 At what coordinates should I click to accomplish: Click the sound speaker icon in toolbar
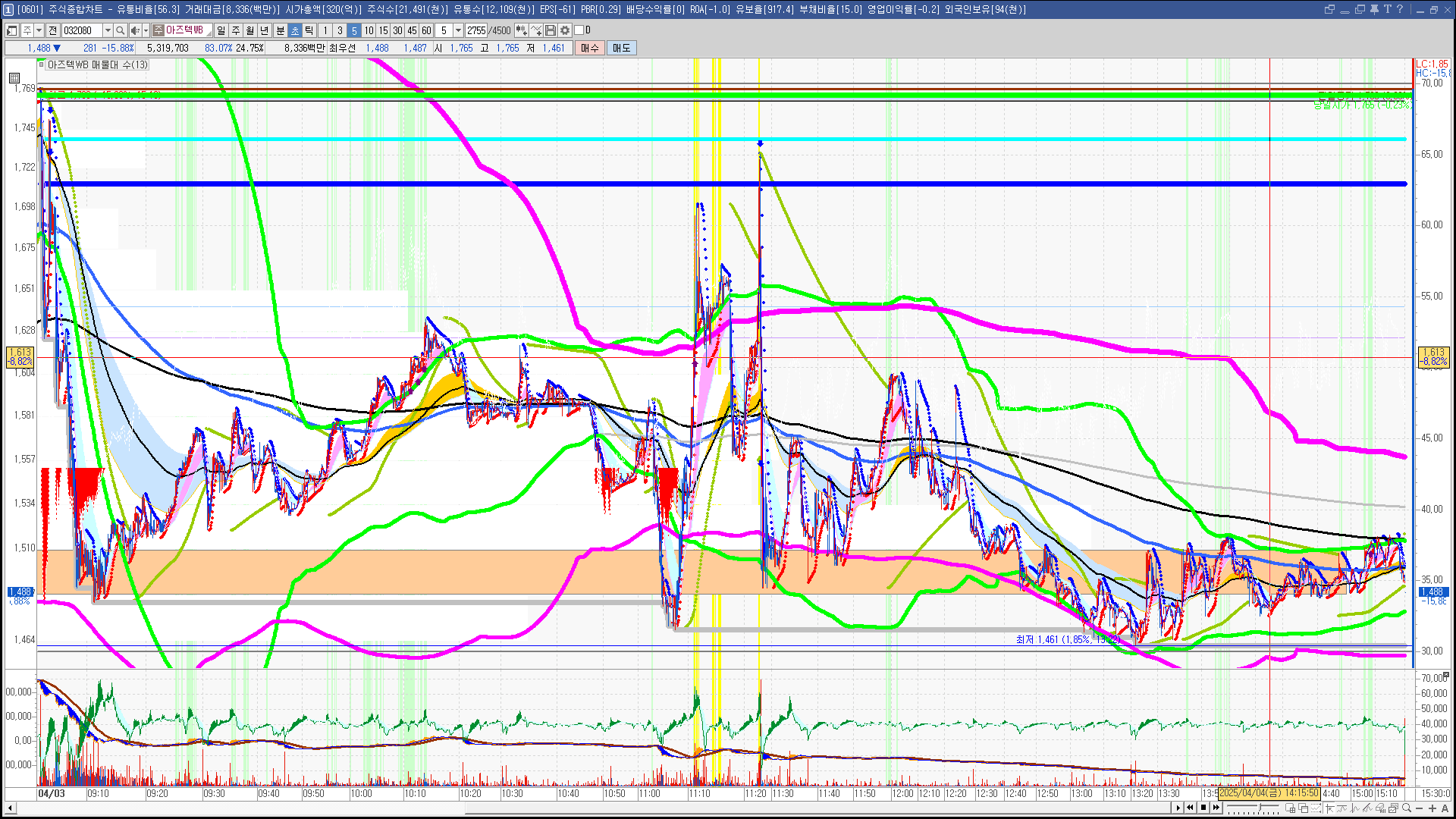(x=135, y=30)
